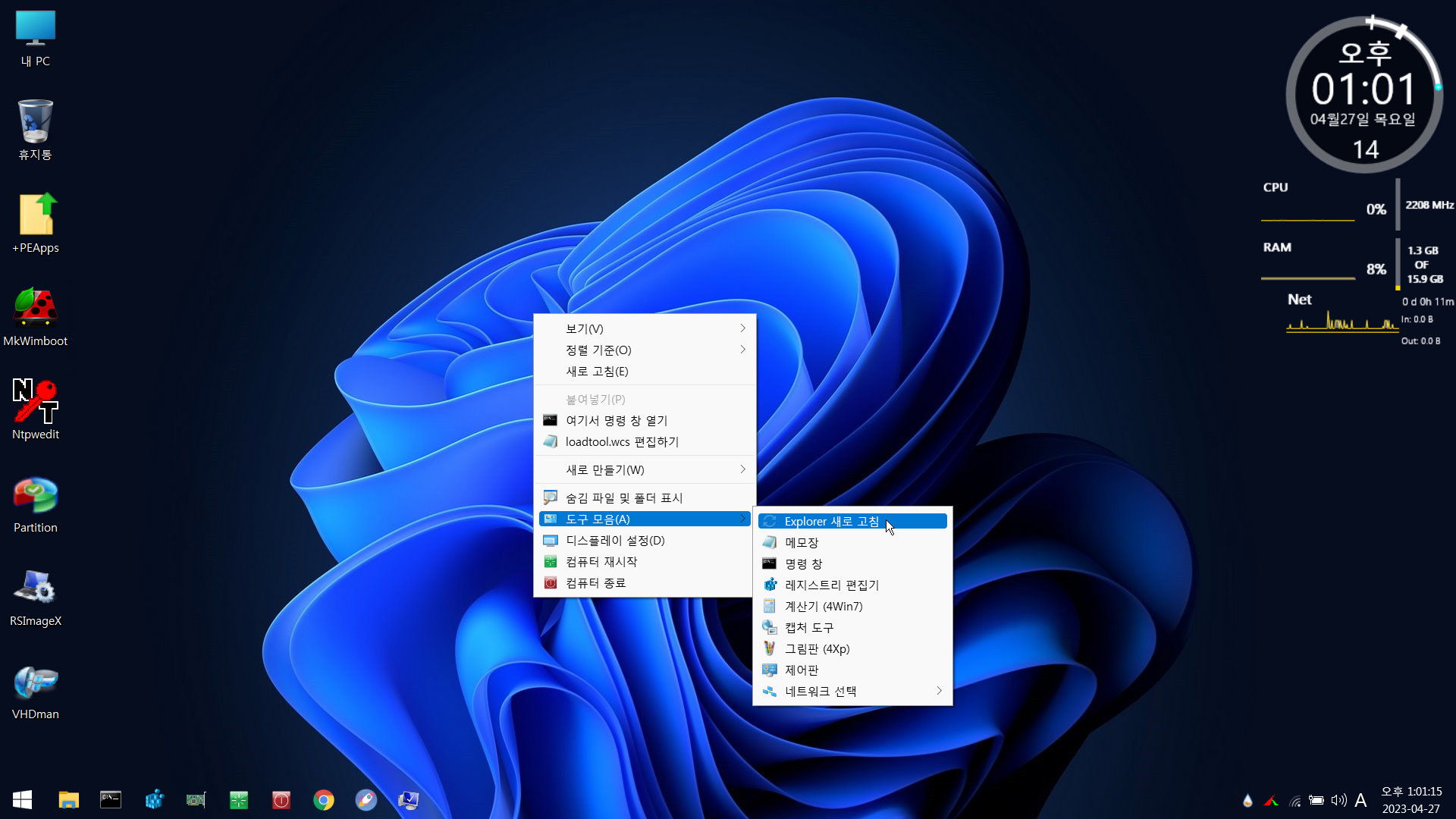Open the command prompt taskbar icon
1456x819 pixels.
point(111,800)
